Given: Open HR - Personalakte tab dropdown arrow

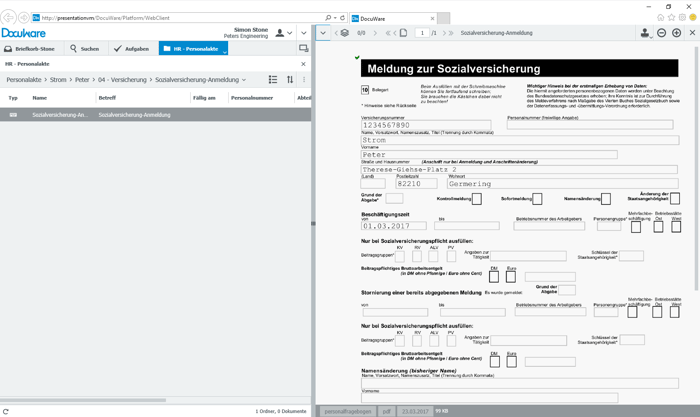Looking at the screenshot, I should (x=225, y=52).
